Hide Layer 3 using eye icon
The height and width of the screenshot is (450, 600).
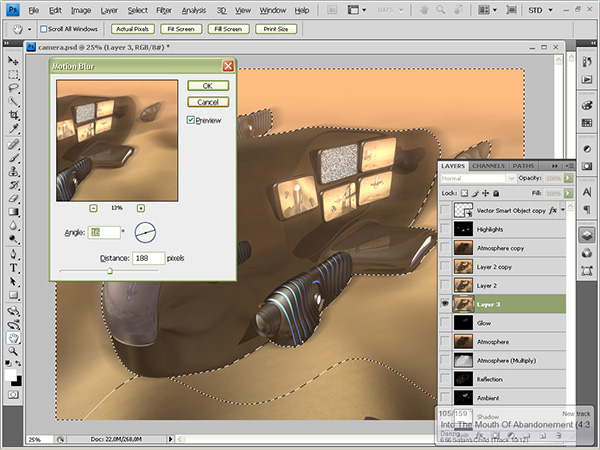(445, 304)
